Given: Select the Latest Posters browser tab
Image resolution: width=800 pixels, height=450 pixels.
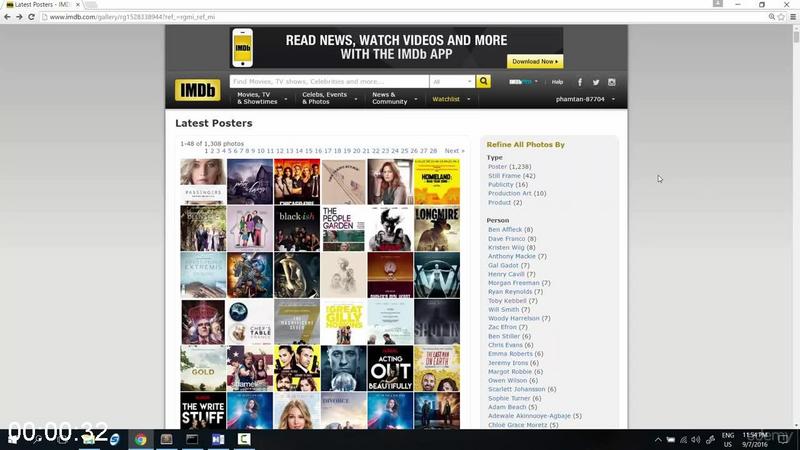Looking at the screenshot, I should pyautogui.click(x=42, y=5).
